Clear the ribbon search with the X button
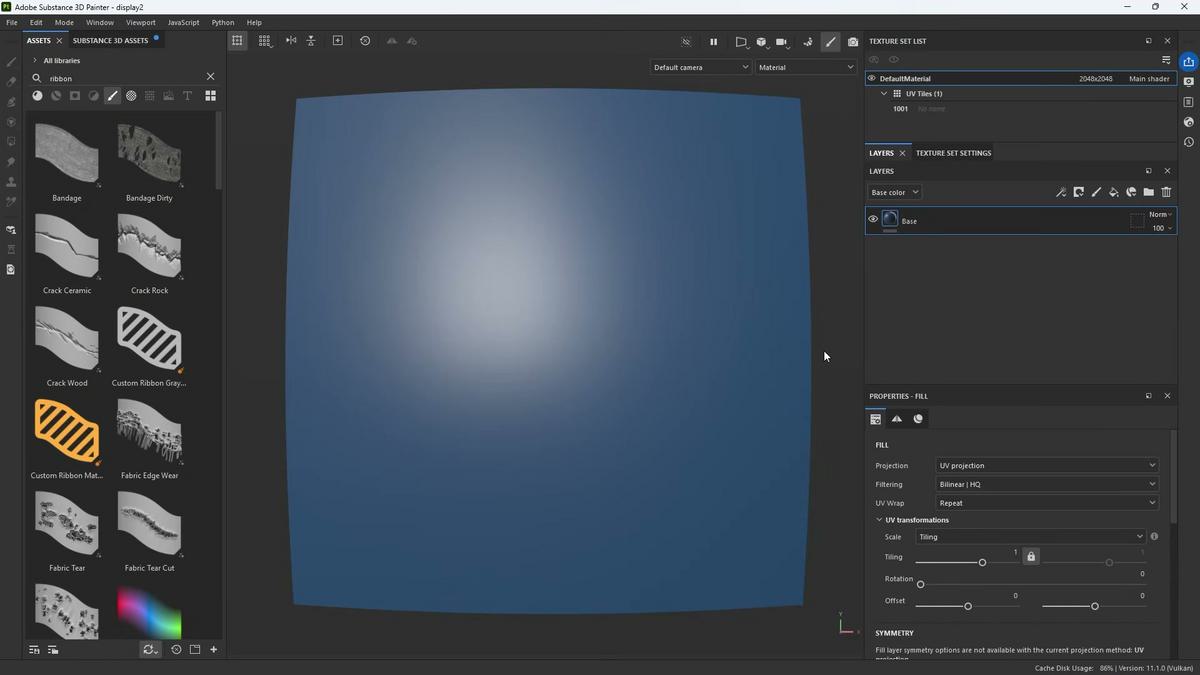The width and height of the screenshot is (1200, 675). point(210,76)
